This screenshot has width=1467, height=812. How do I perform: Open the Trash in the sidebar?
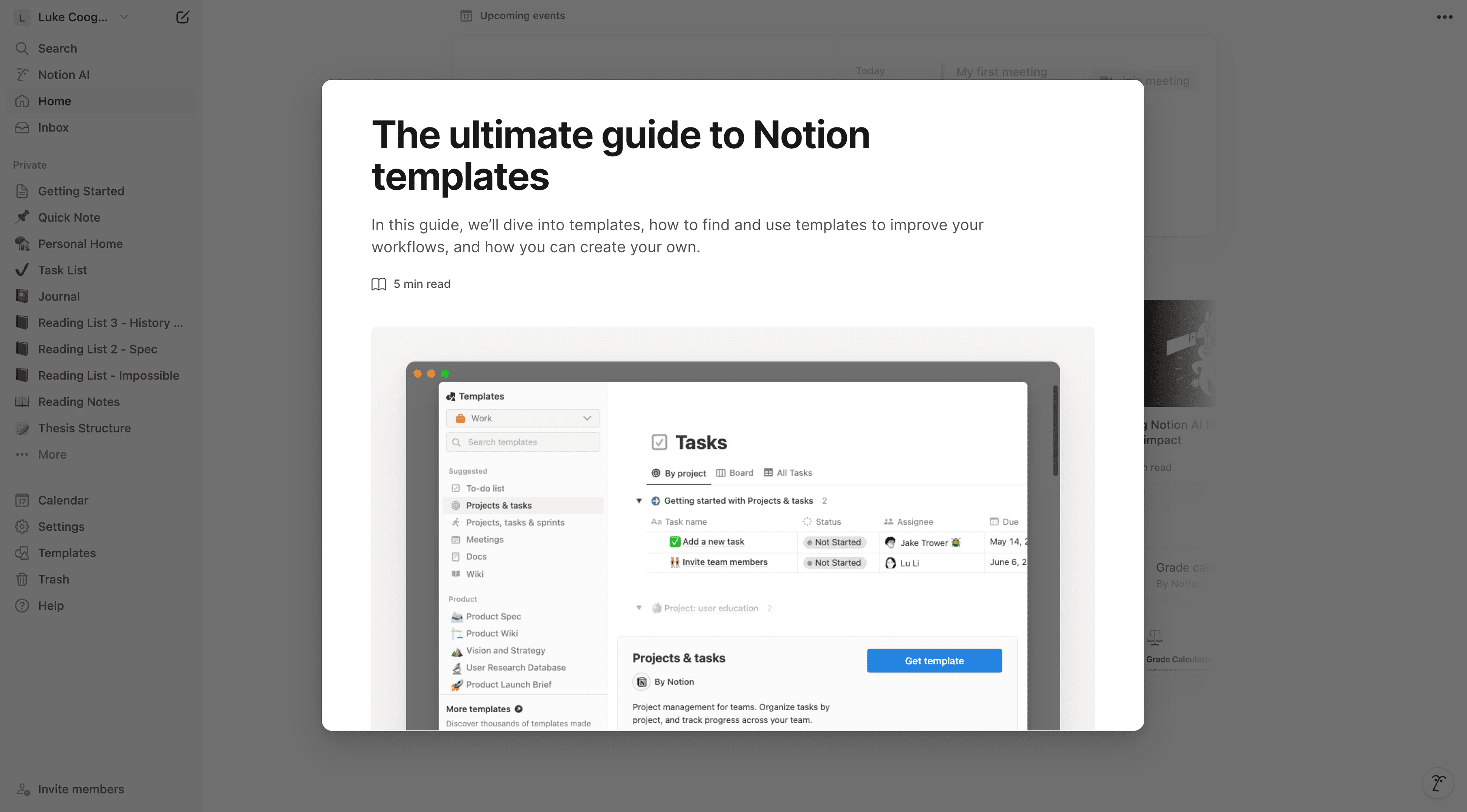click(x=53, y=579)
